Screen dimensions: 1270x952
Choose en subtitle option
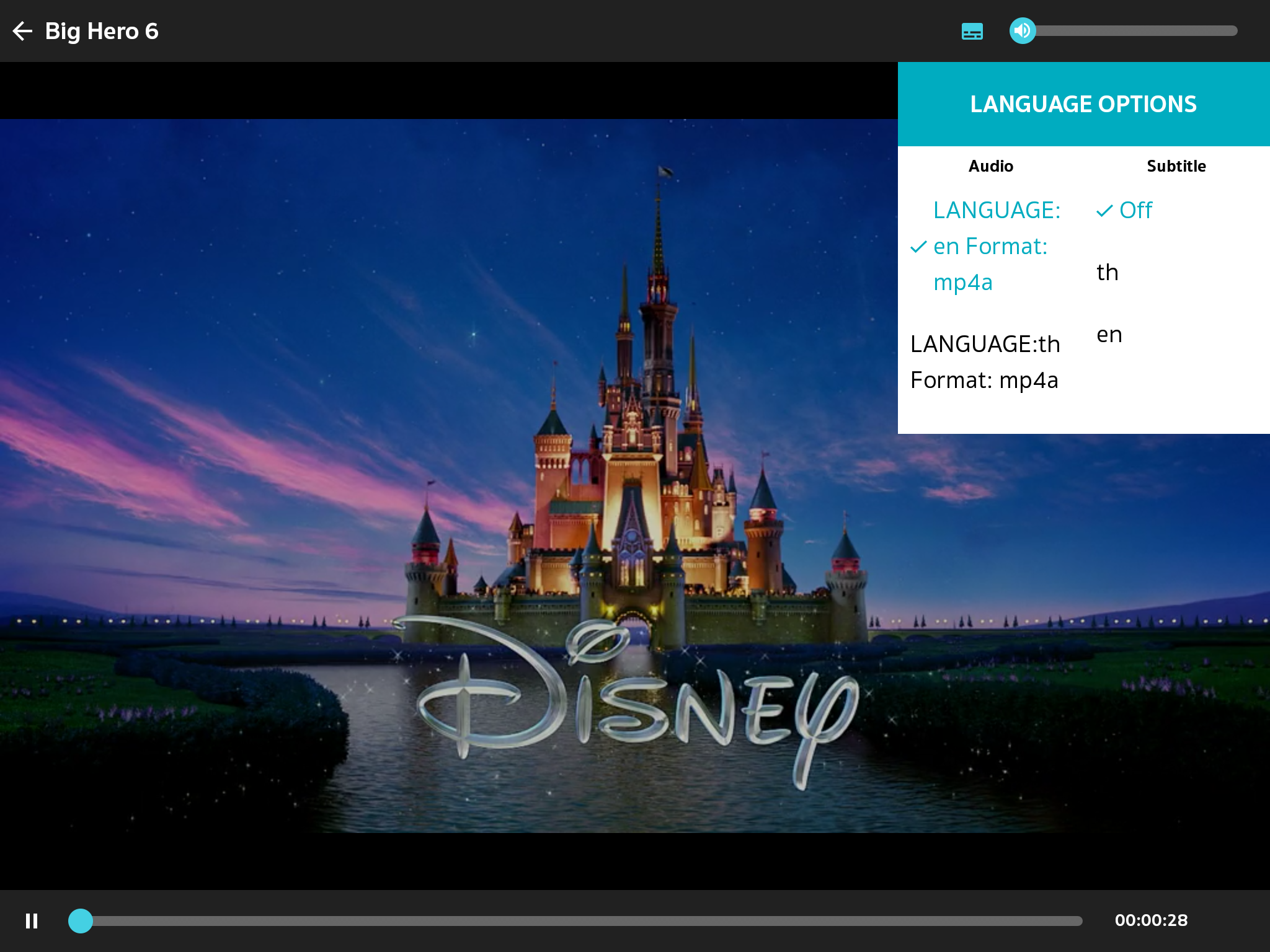click(x=1109, y=335)
